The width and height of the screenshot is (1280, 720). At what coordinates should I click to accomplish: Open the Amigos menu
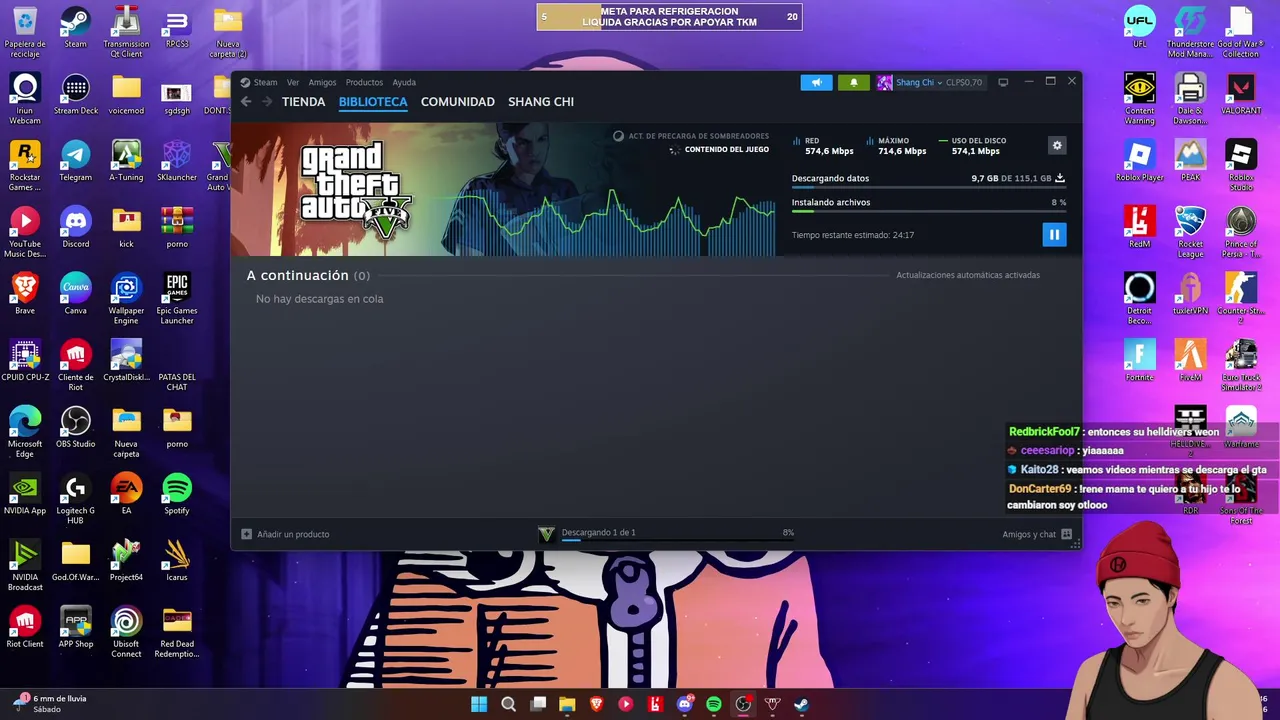(x=322, y=83)
